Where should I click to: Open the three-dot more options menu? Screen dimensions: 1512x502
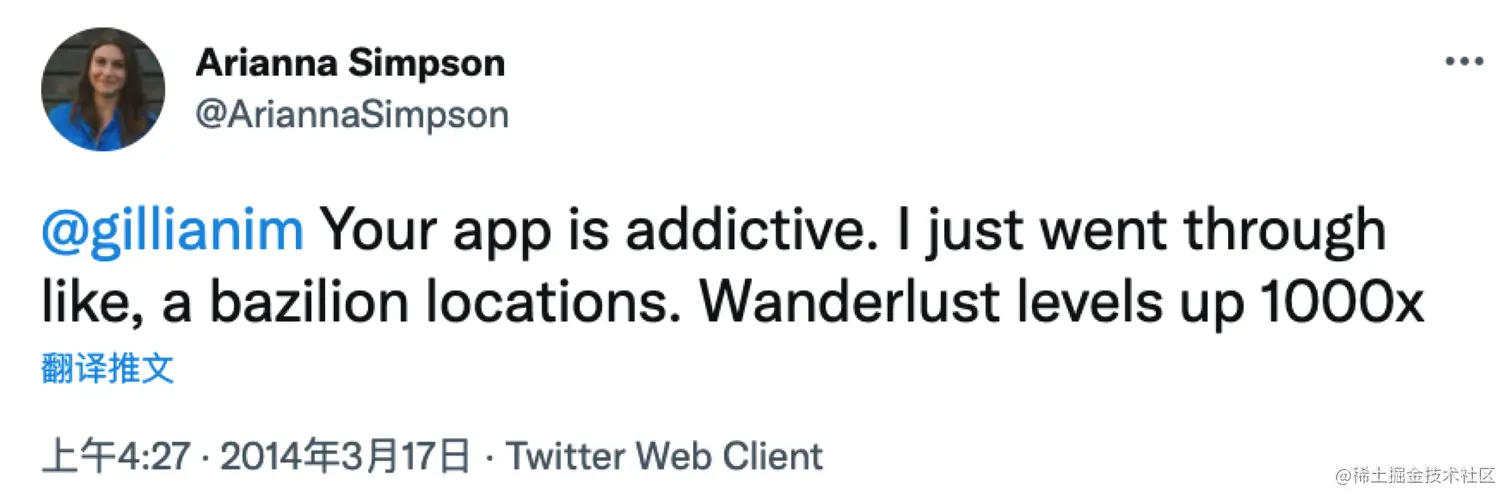click(1465, 62)
